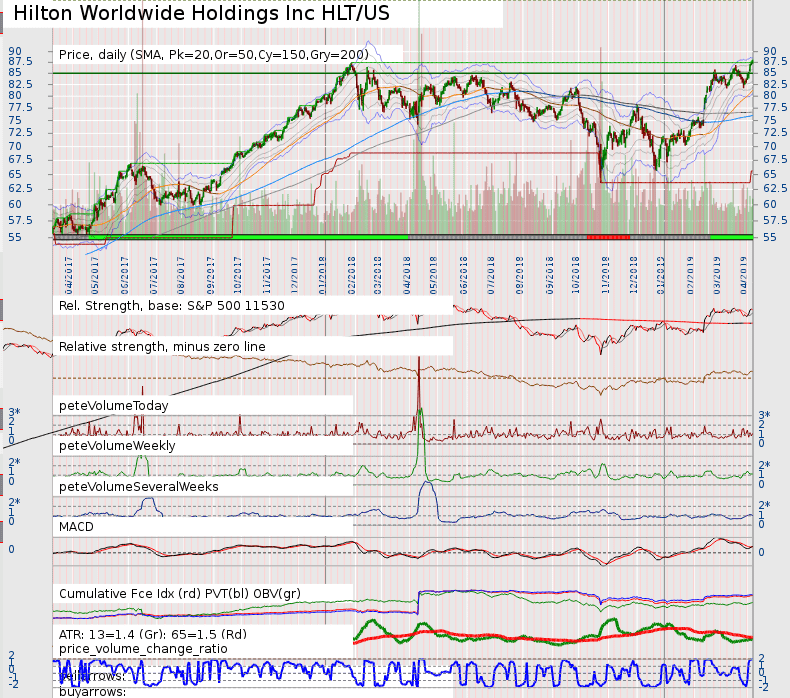Click the Hilton Worldwide Holdings Inc HLT/US title
The height and width of the screenshot is (698, 790).
pyautogui.click(x=202, y=13)
